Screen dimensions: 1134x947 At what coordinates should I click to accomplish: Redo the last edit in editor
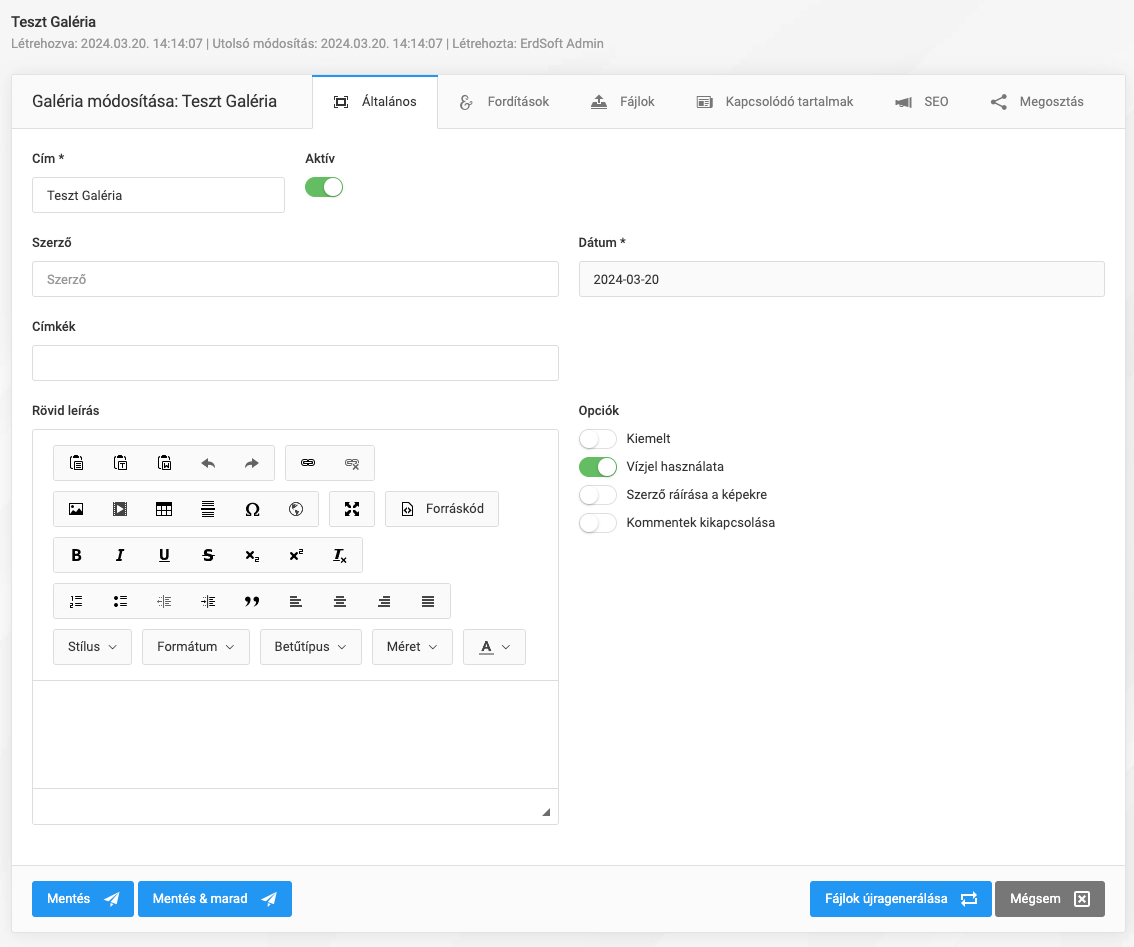tap(252, 463)
